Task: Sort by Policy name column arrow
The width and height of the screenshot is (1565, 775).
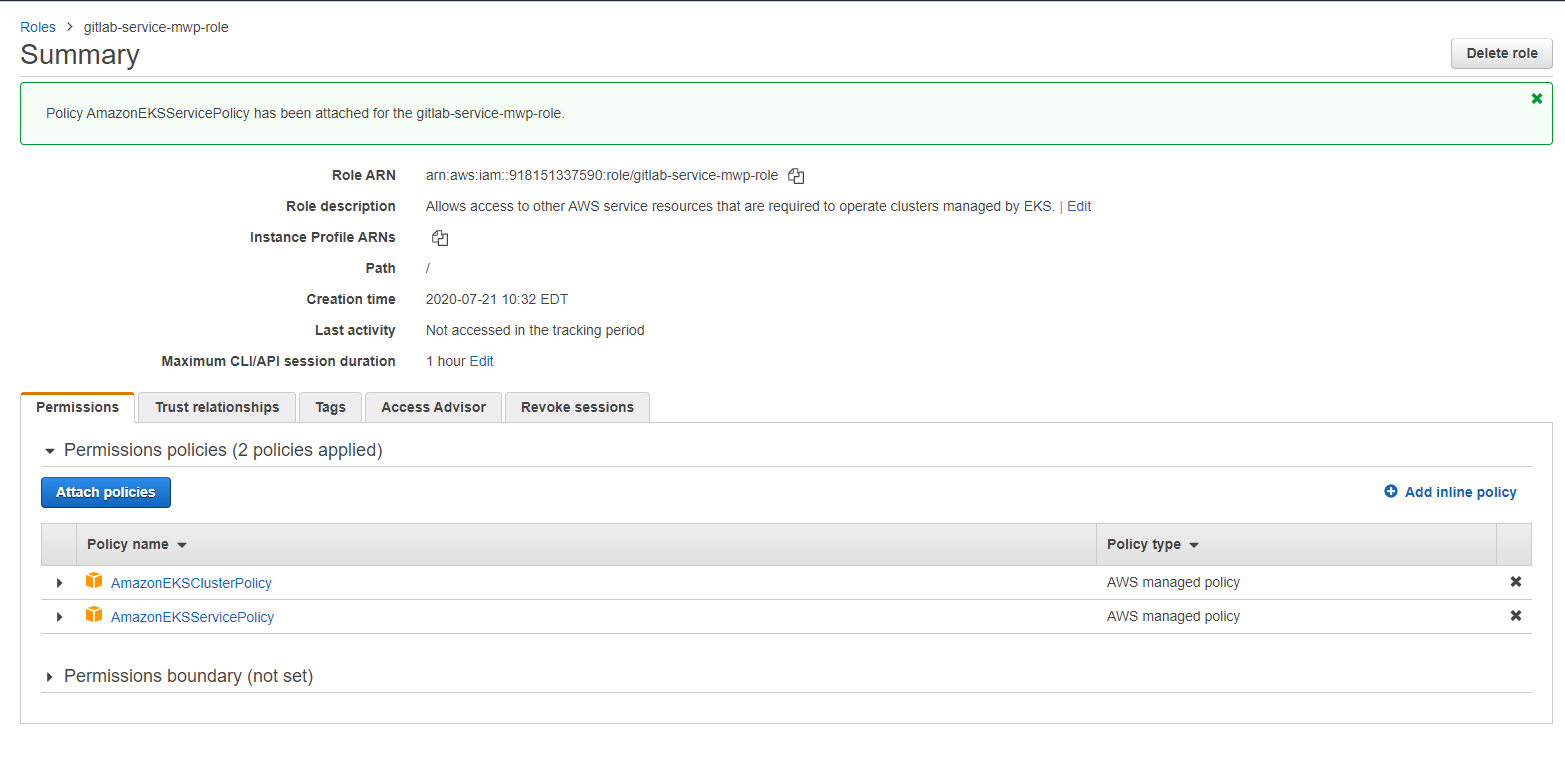Action: coord(182,546)
